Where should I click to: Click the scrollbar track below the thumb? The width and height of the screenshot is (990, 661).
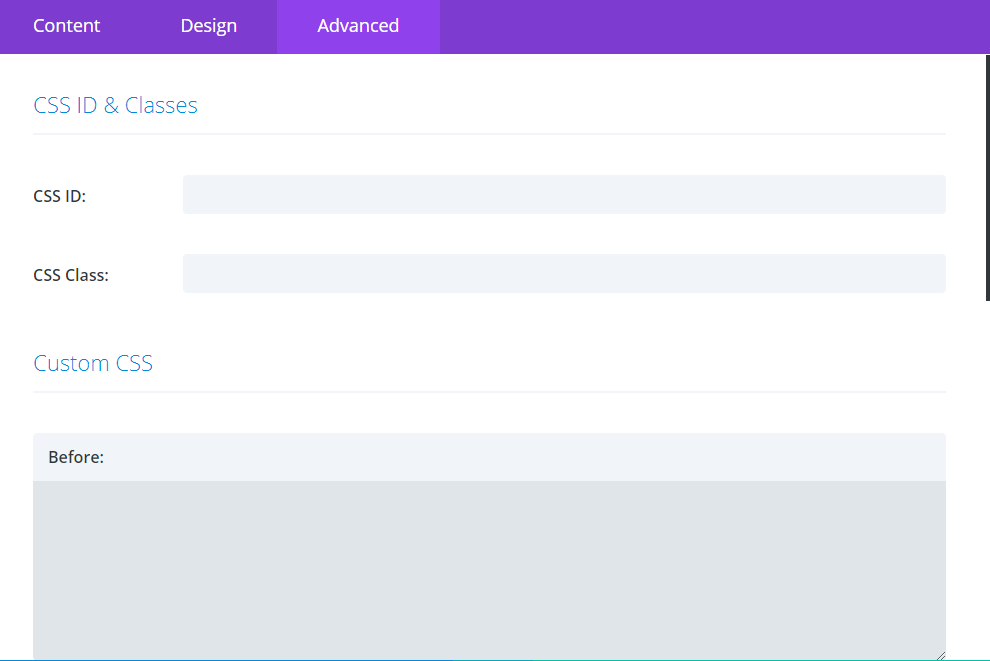pyautogui.click(x=986, y=480)
